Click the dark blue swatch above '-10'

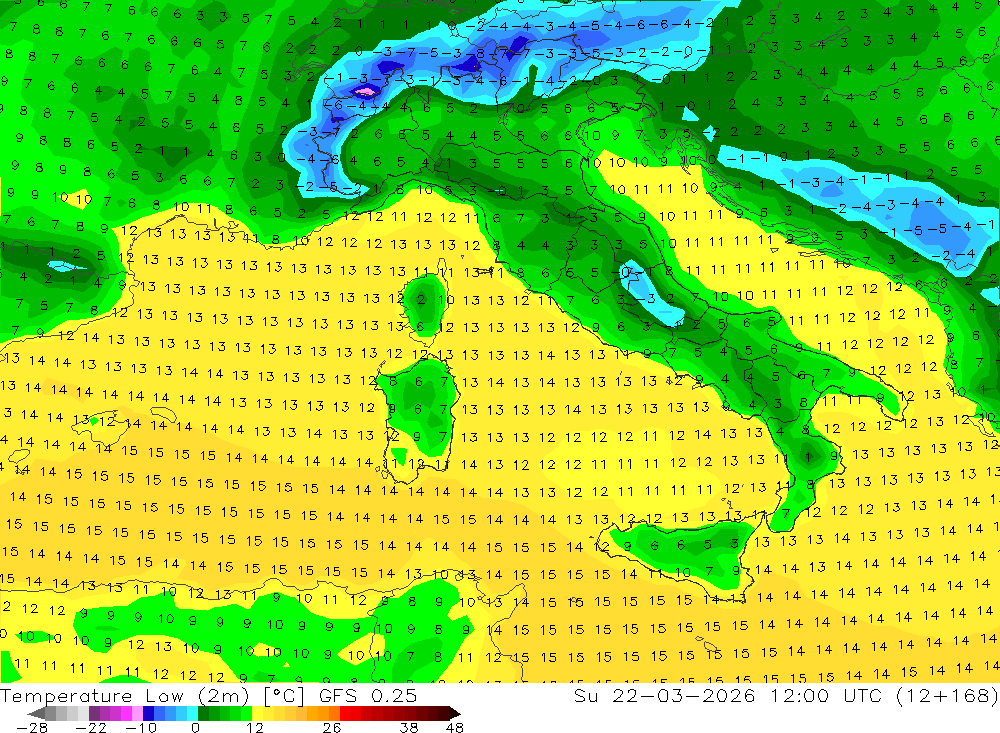click(x=149, y=713)
